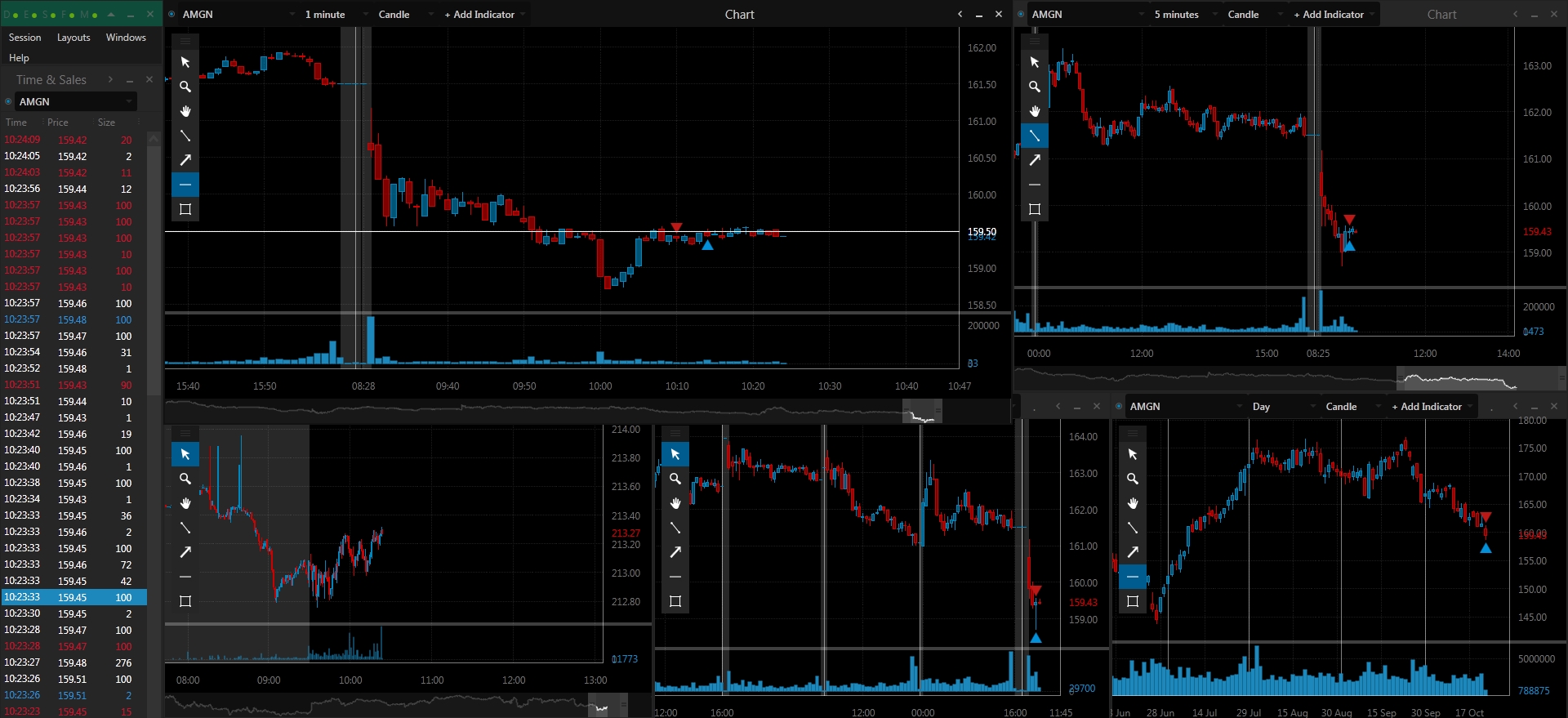This screenshot has width=1568, height=718.
Task: Use the zoom magnifier in the 5 minutes chart
Action: pyautogui.click(x=1035, y=87)
